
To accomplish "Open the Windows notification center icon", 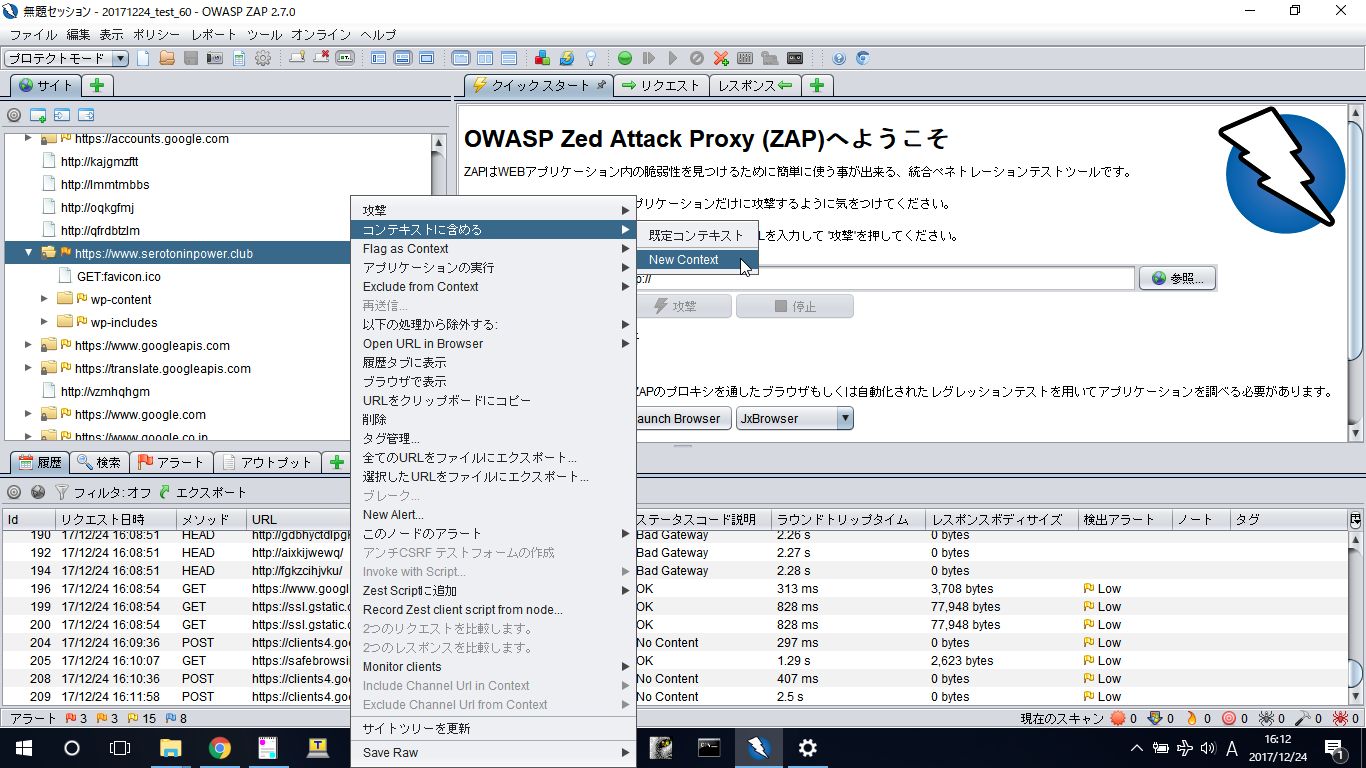I will coord(1334,747).
